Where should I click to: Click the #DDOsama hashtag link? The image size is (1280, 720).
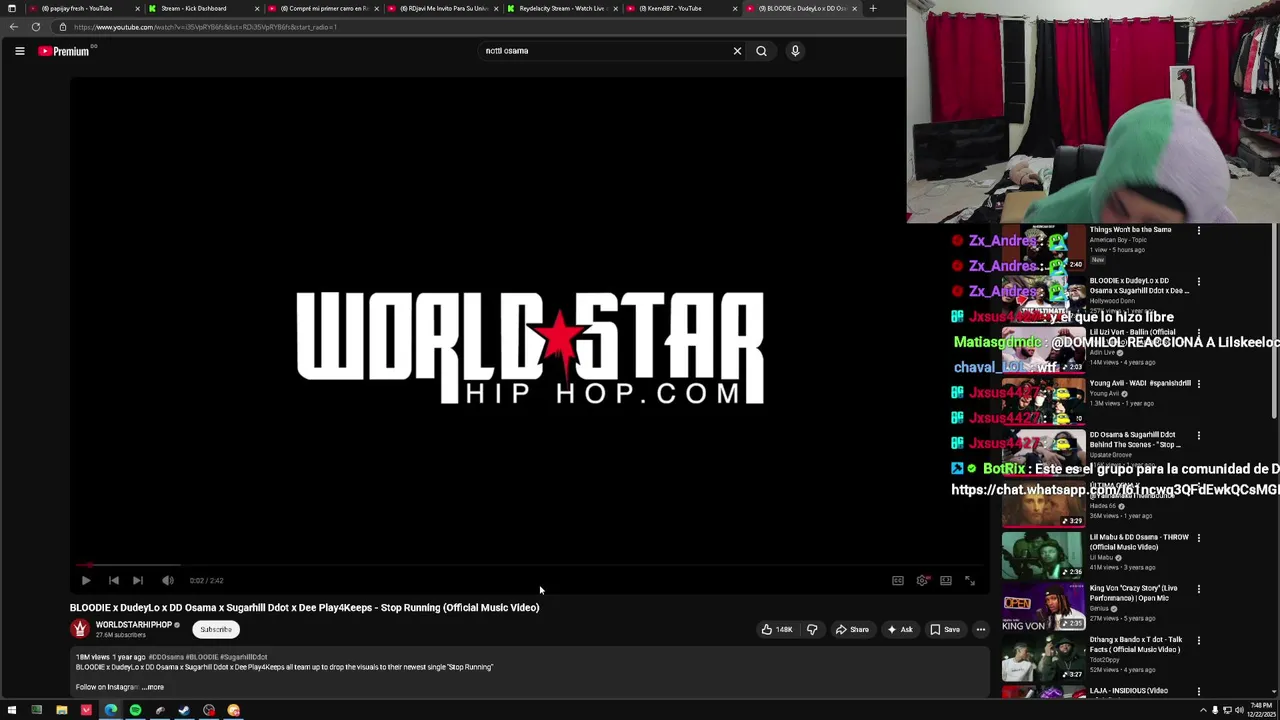point(166,657)
